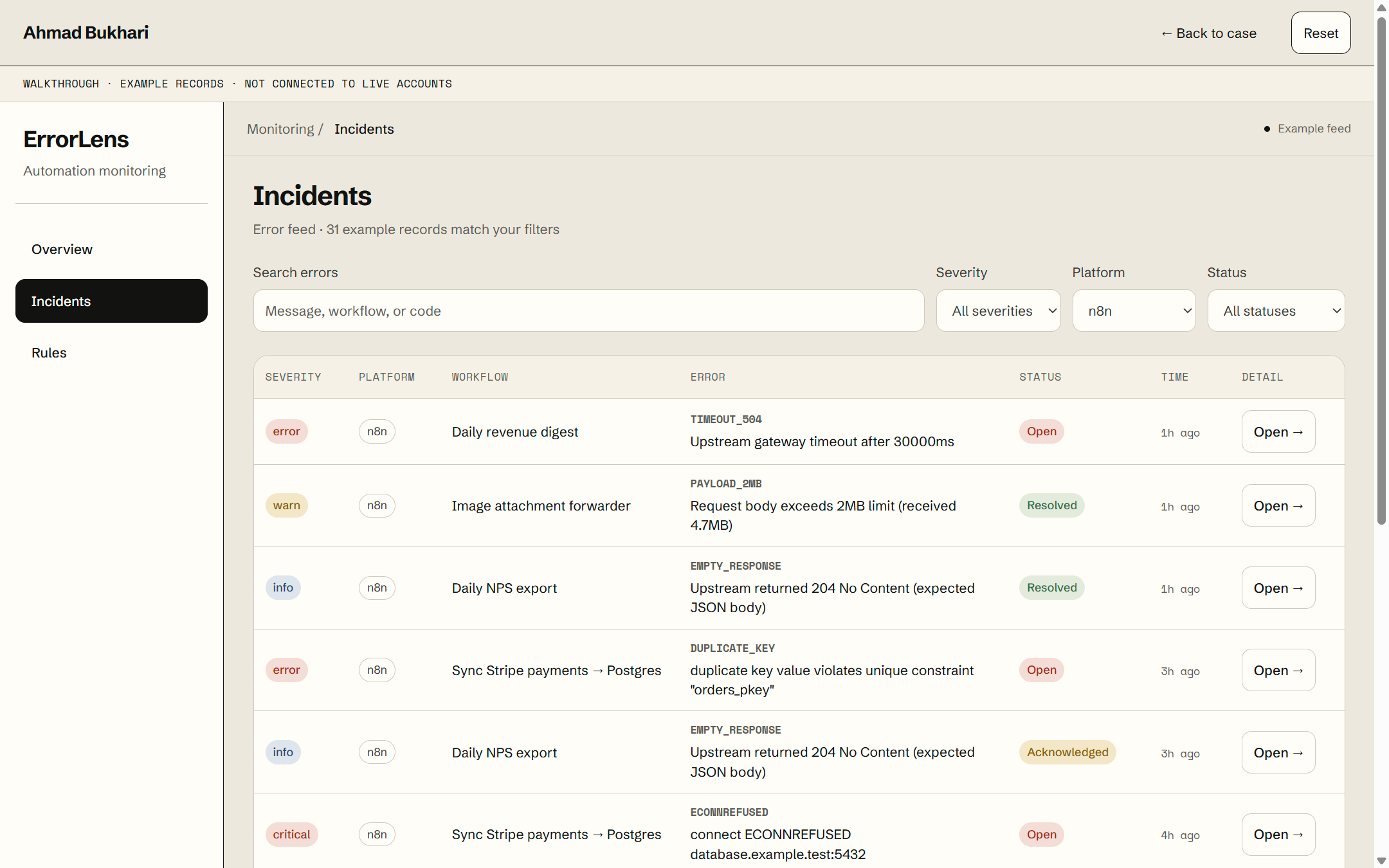Select Incidents in the sidebar
The height and width of the screenshot is (868, 1389).
click(x=111, y=301)
